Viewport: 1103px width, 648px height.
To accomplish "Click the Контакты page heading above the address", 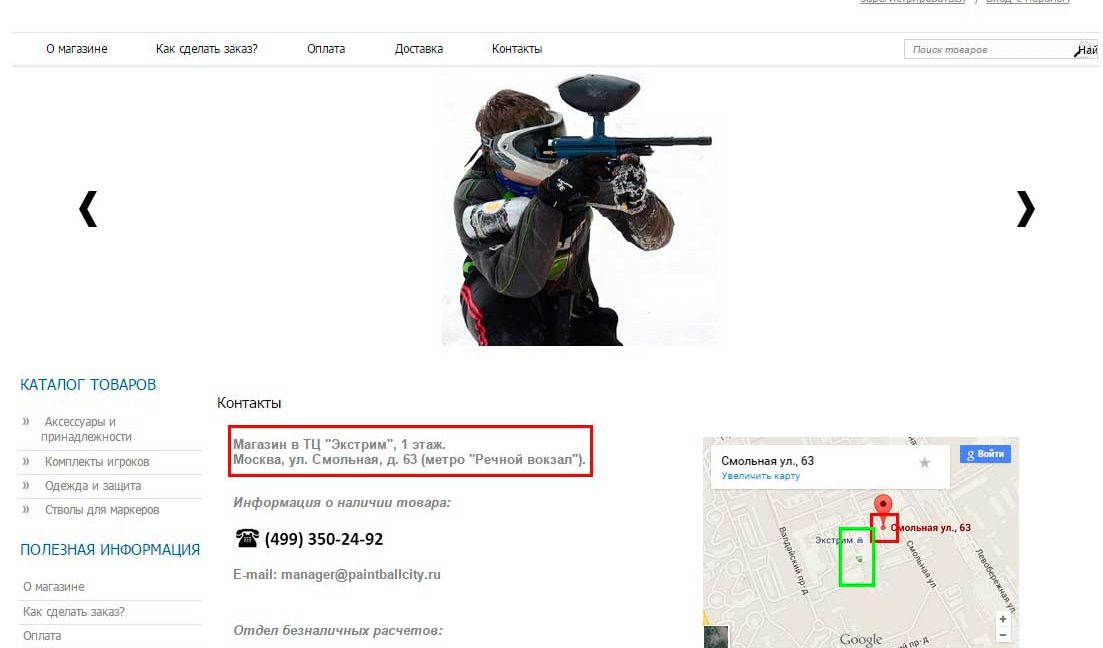I will [x=249, y=403].
